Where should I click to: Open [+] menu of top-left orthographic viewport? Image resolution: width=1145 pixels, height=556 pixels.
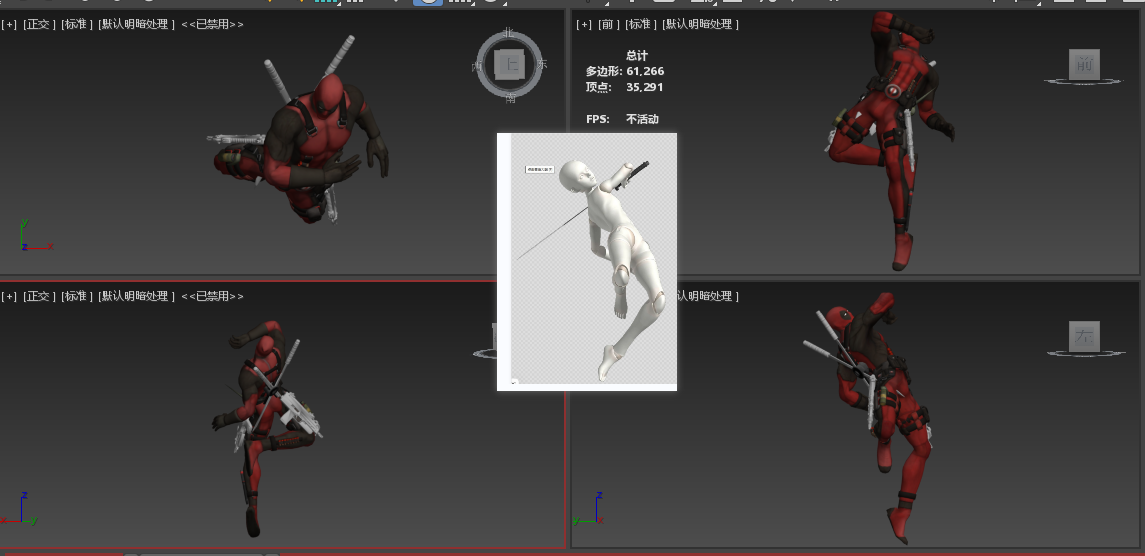click(9, 24)
